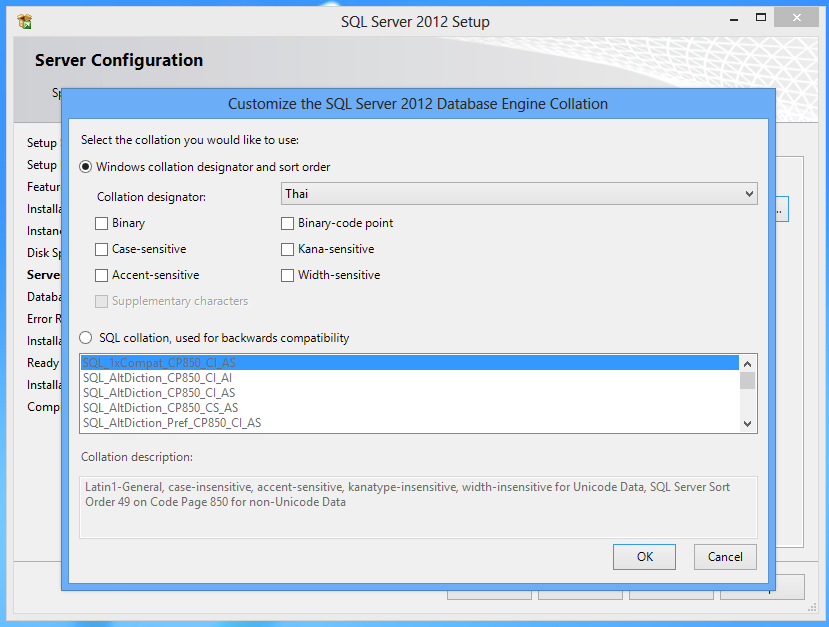Maximize the SQL Server 2012 Setup window
The width and height of the screenshot is (829, 627).
761,18
